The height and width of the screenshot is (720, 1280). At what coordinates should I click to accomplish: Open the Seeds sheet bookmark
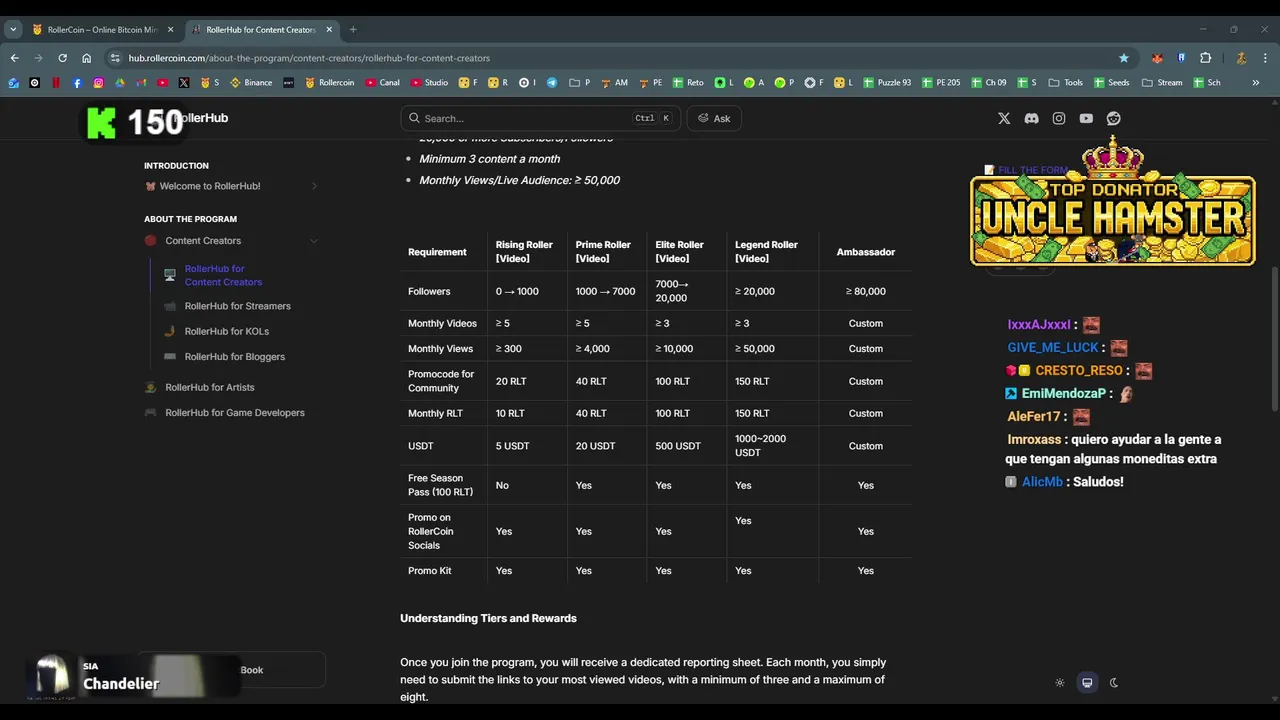[1112, 83]
